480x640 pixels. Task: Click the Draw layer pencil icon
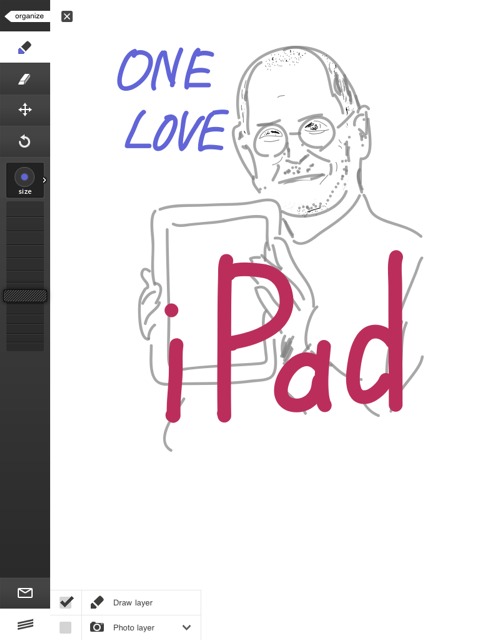pos(97,602)
